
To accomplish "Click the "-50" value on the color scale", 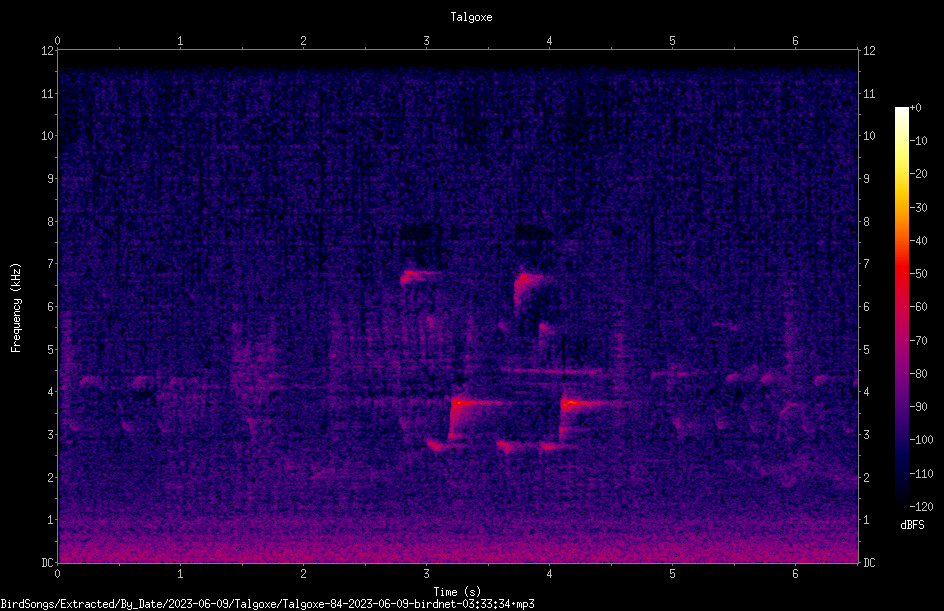I will [918, 274].
